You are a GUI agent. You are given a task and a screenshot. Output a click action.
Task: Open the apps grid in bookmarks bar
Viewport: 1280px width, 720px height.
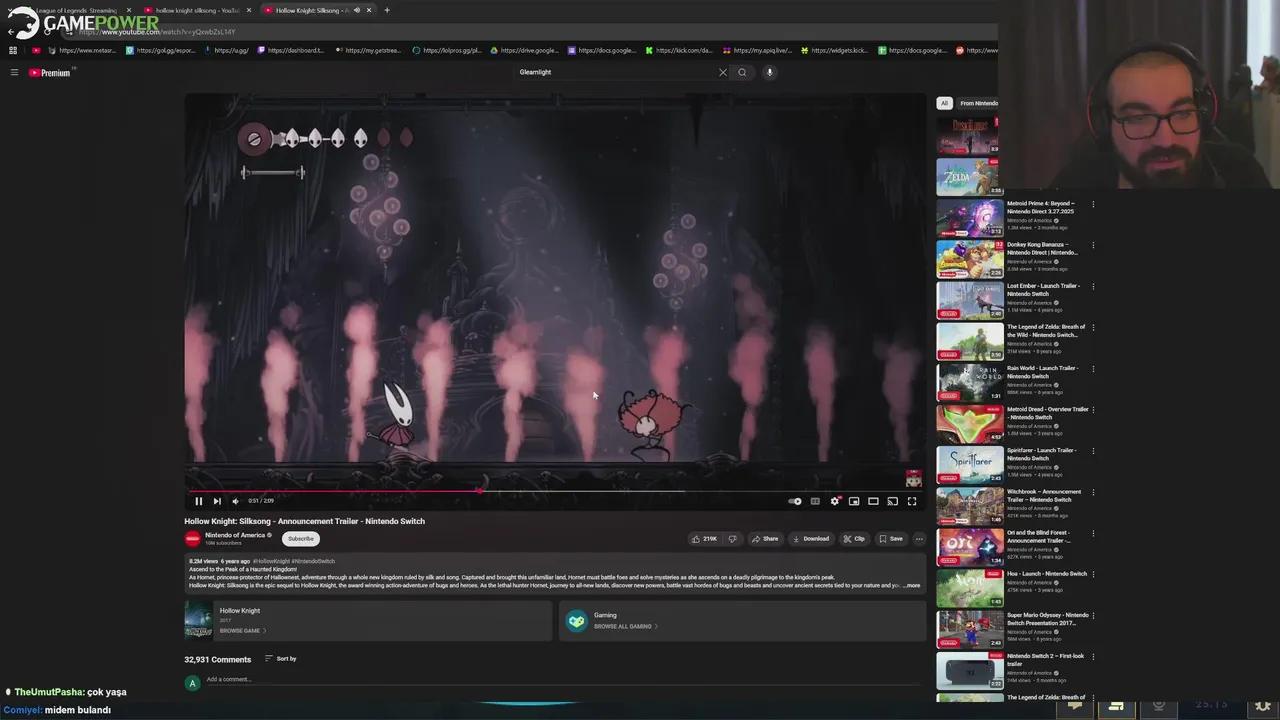(x=13, y=50)
